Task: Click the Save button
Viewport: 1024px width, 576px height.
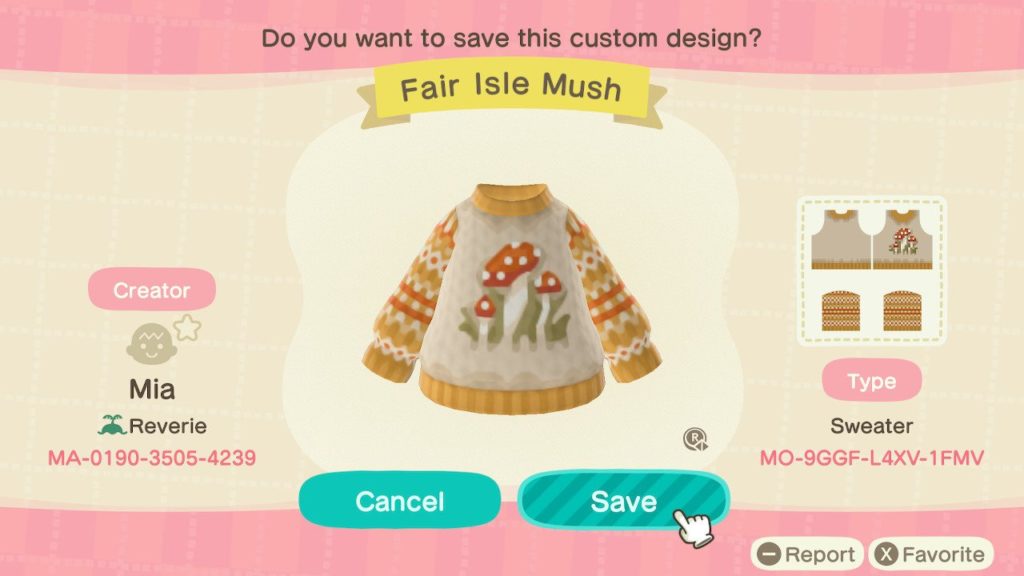Action: tap(623, 501)
